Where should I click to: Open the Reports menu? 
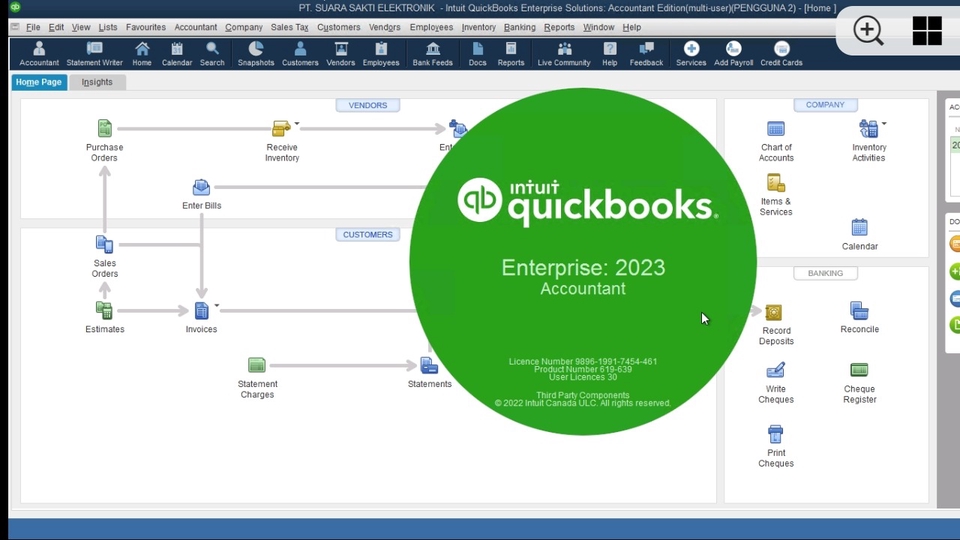tap(559, 27)
